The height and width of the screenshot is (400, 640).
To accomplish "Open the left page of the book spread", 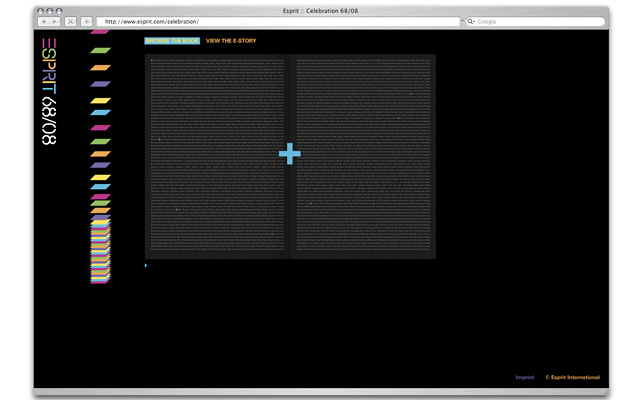I will pyautogui.click(x=218, y=156).
